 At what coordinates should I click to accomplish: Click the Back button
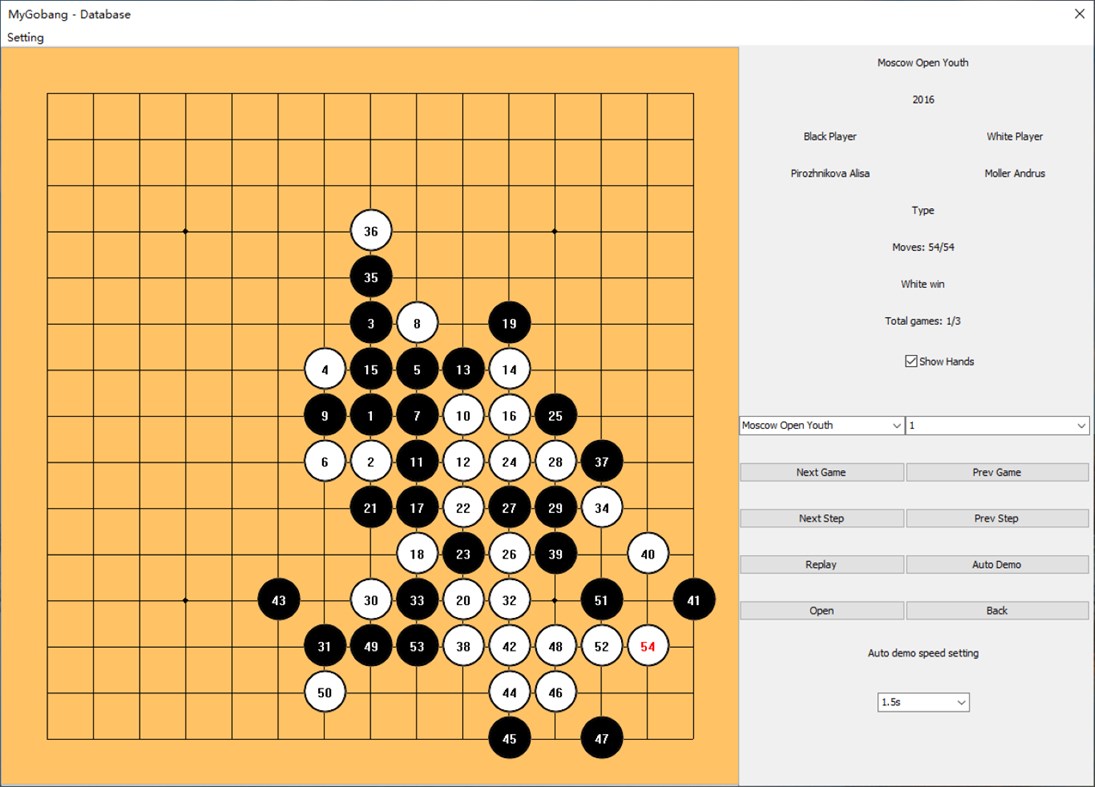[996, 610]
